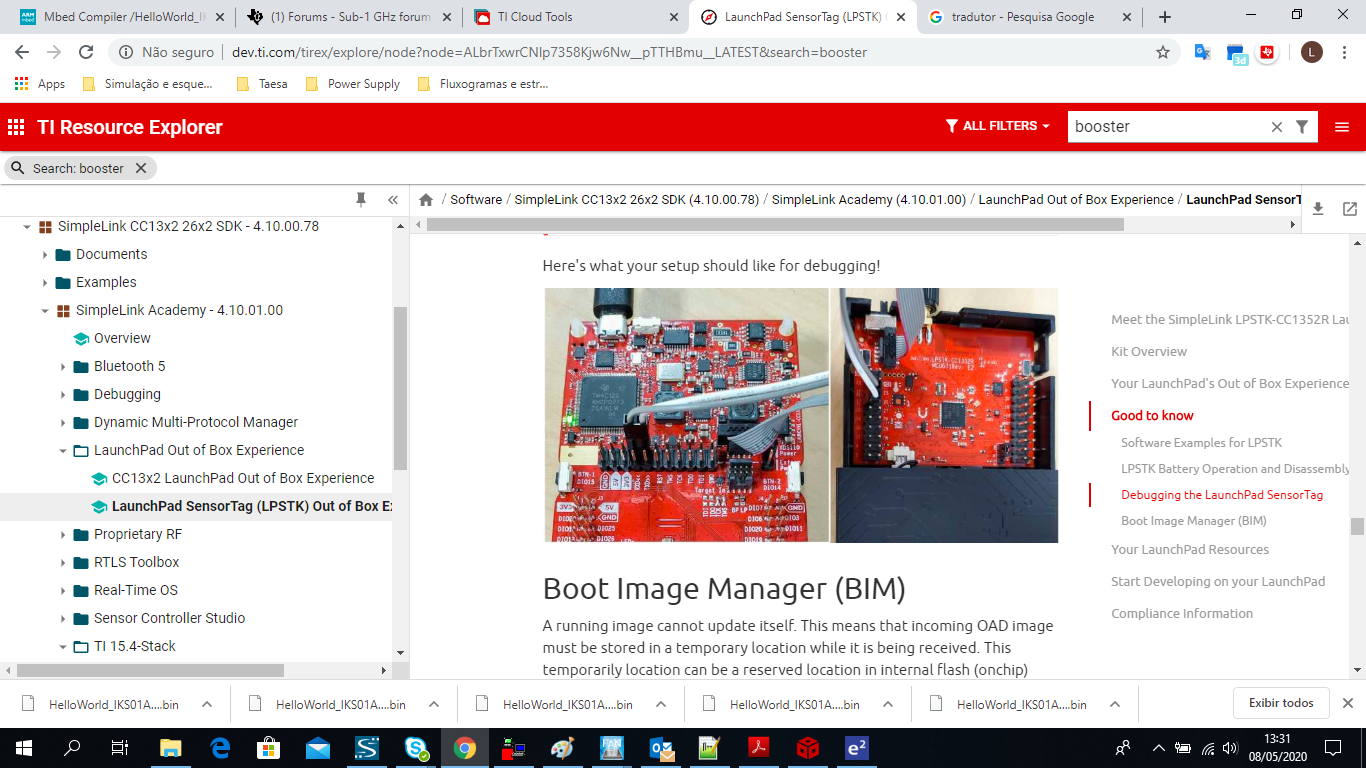
Task: Open the Apps bookmarks shortcut
Action: tap(40, 84)
